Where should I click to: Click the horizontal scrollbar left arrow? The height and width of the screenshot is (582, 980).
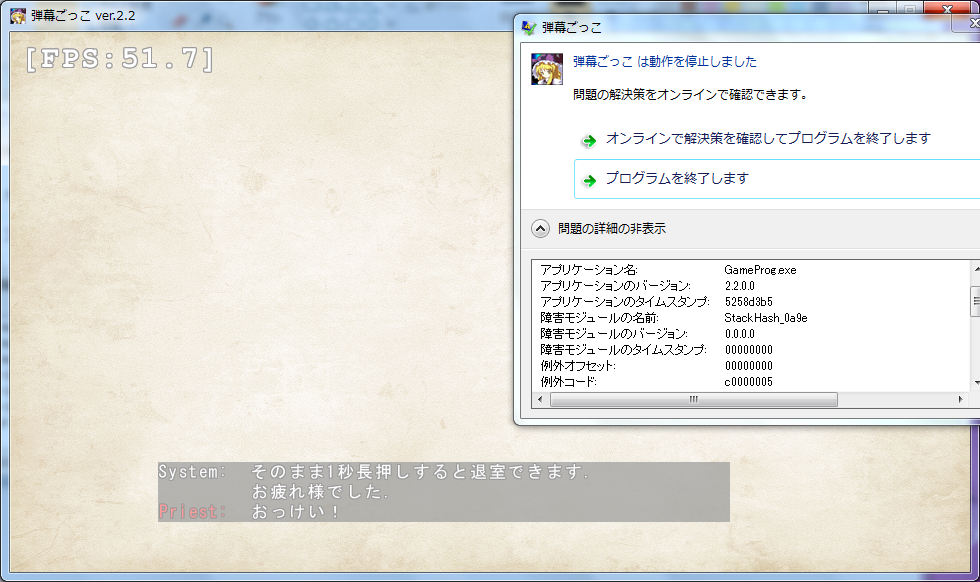(541, 400)
